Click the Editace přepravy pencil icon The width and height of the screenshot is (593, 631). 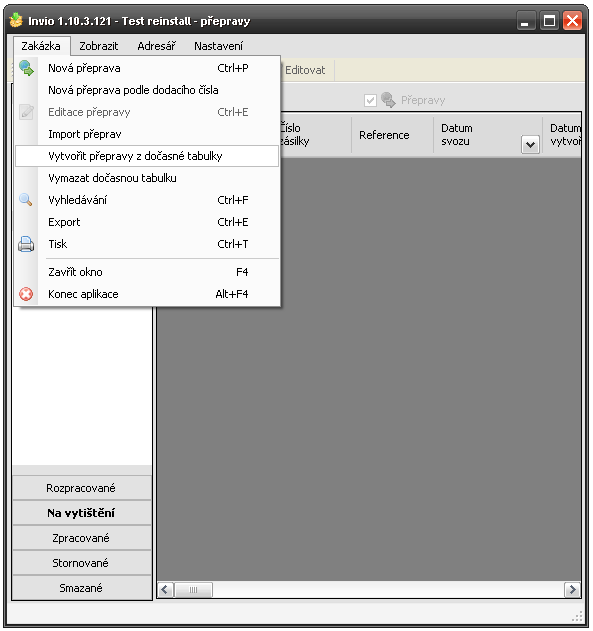[27, 112]
